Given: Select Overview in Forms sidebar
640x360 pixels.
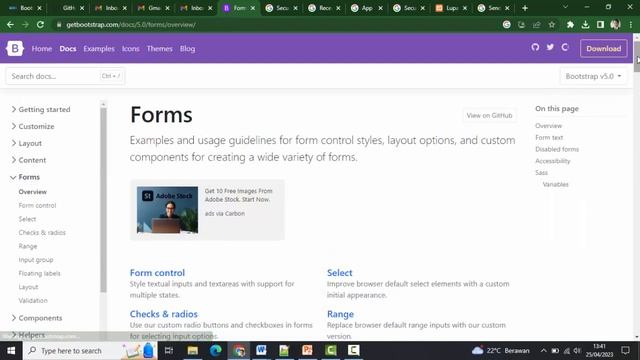Looking at the screenshot, I should (33, 192).
